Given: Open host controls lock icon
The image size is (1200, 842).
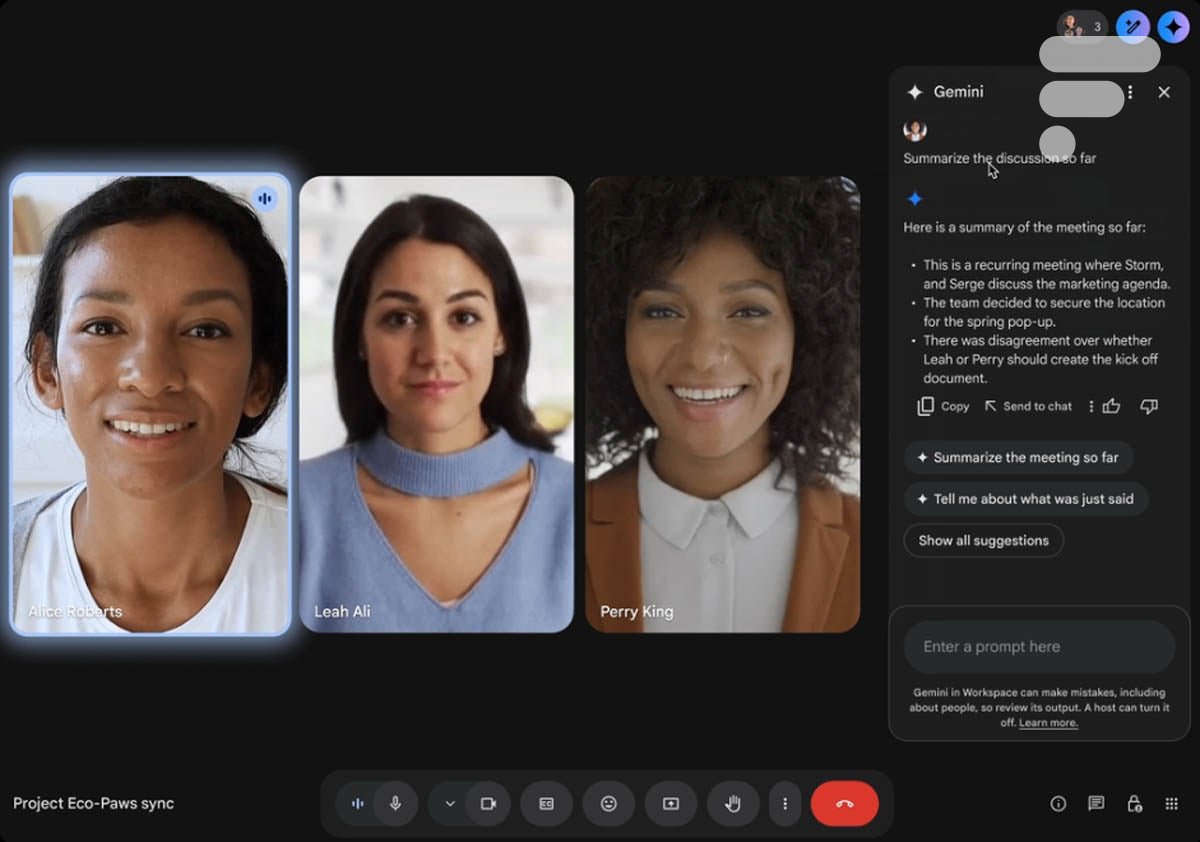Looking at the screenshot, I should [1134, 804].
